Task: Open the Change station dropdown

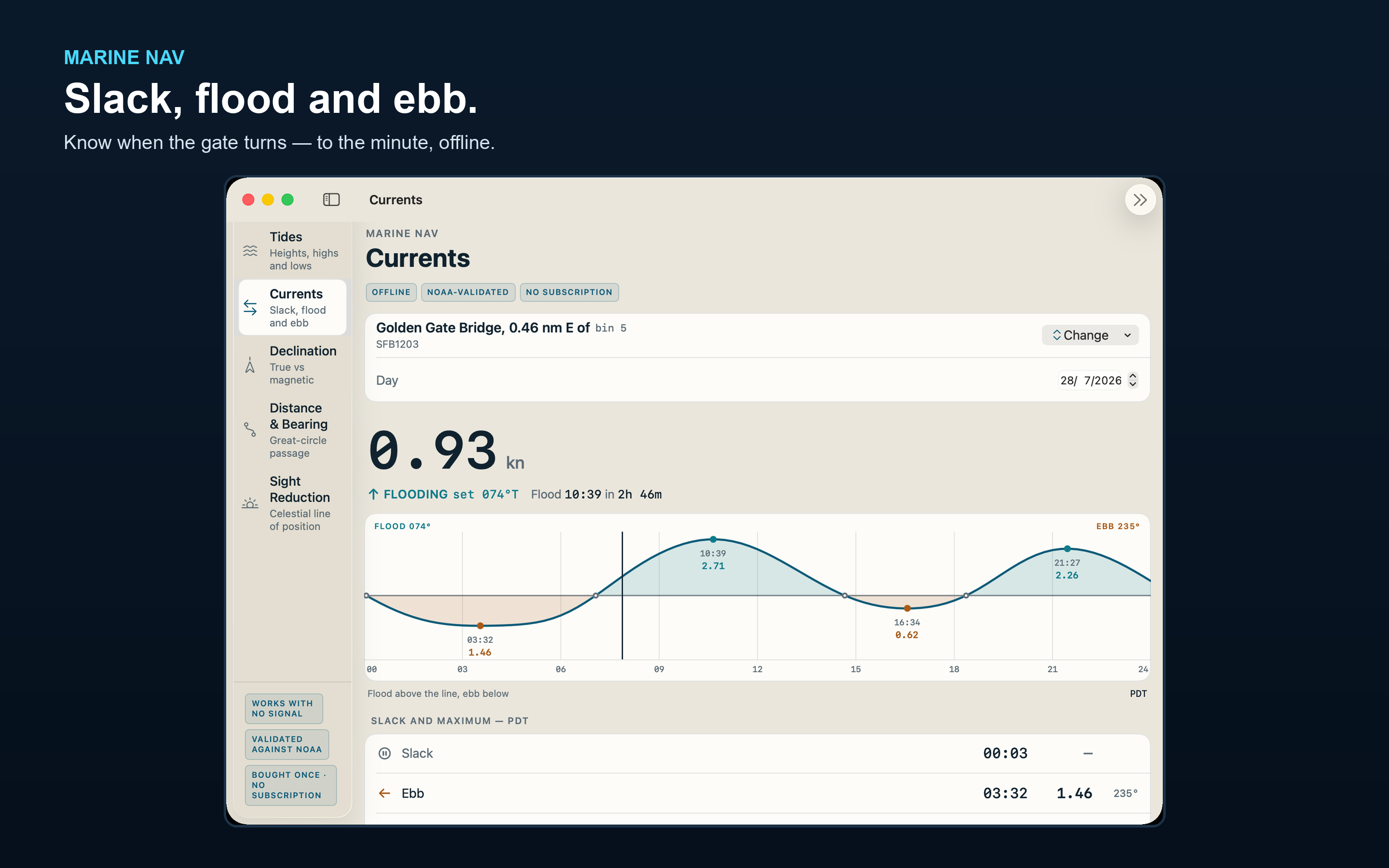Action: pos(1090,335)
